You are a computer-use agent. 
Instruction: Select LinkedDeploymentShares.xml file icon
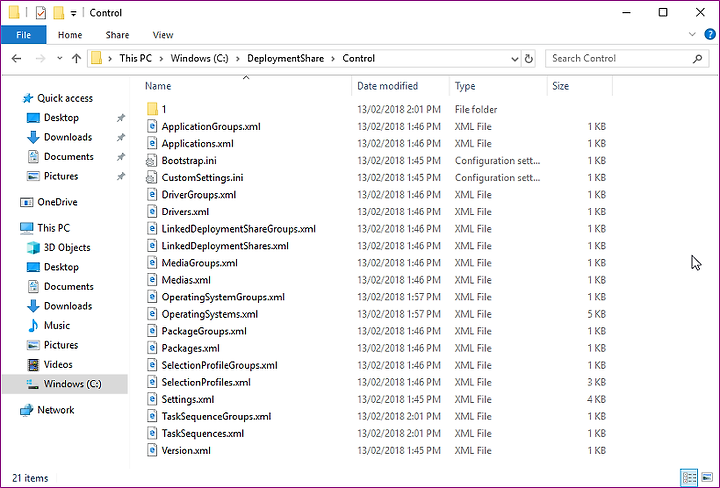(x=152, y=246)
